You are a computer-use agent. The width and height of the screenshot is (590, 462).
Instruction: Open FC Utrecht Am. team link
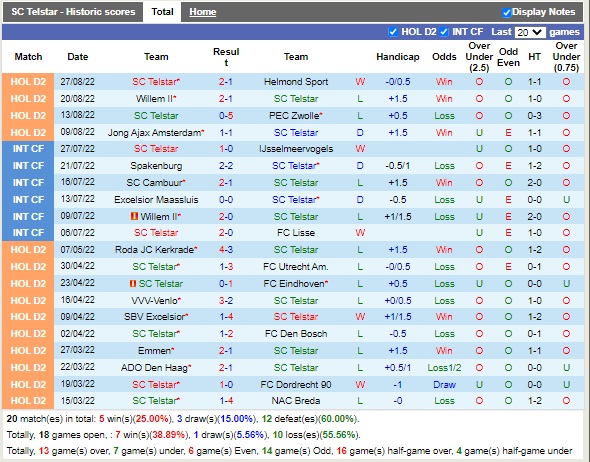point(296,267)
